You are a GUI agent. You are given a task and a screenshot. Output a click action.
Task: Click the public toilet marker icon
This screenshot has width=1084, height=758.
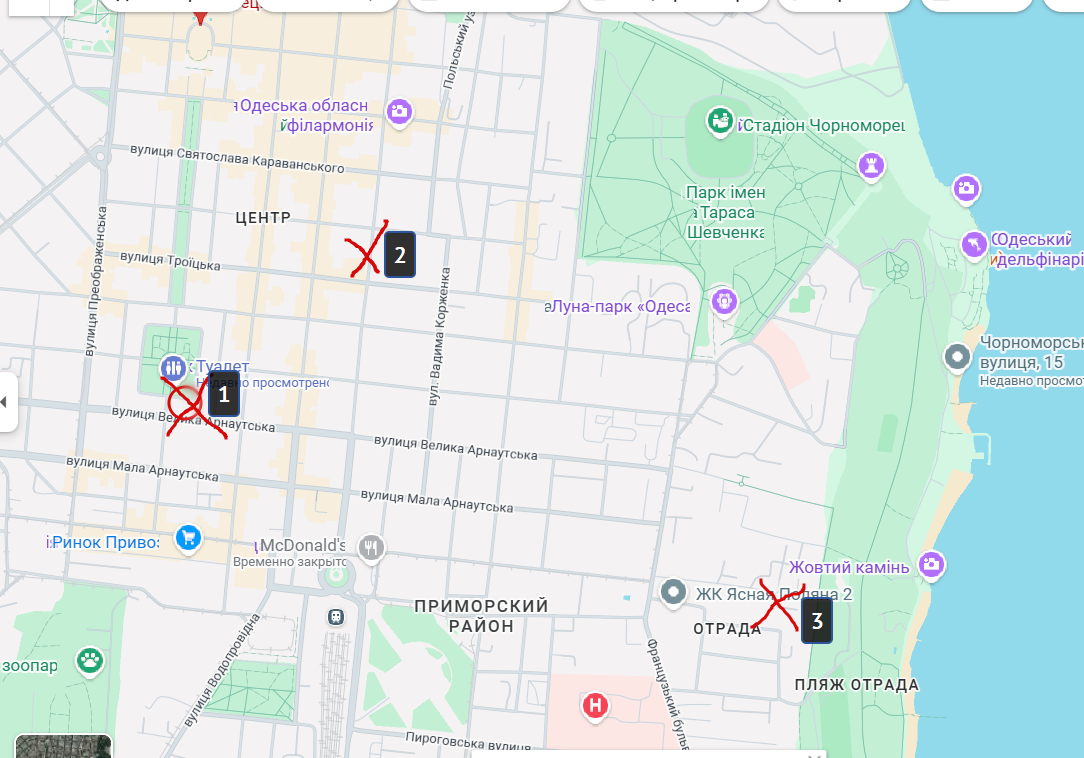[173, 367]
